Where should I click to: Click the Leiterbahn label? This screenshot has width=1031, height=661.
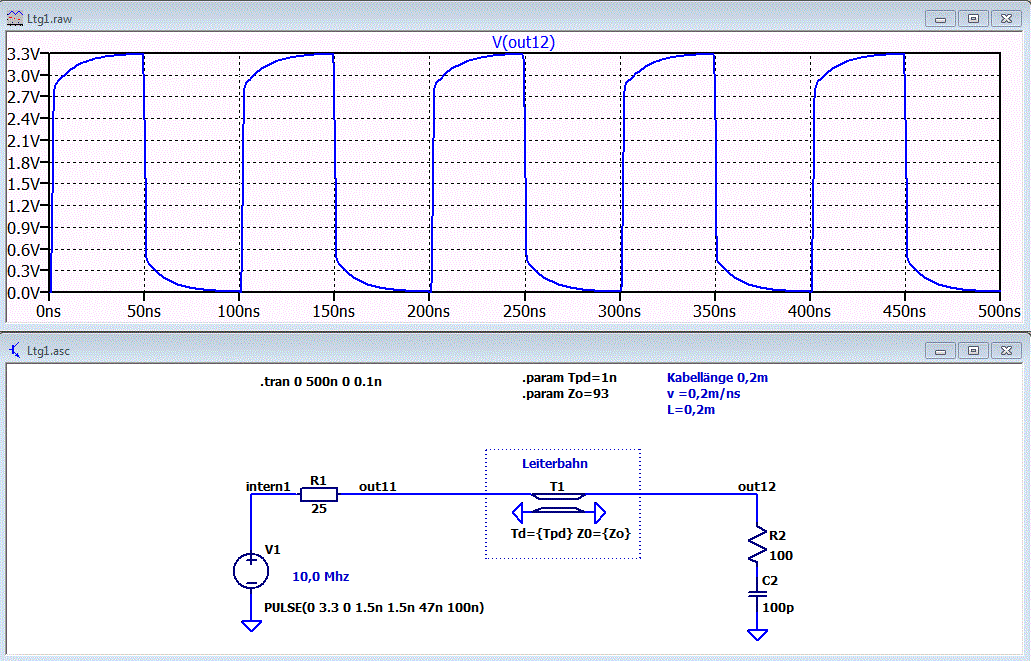555,464
